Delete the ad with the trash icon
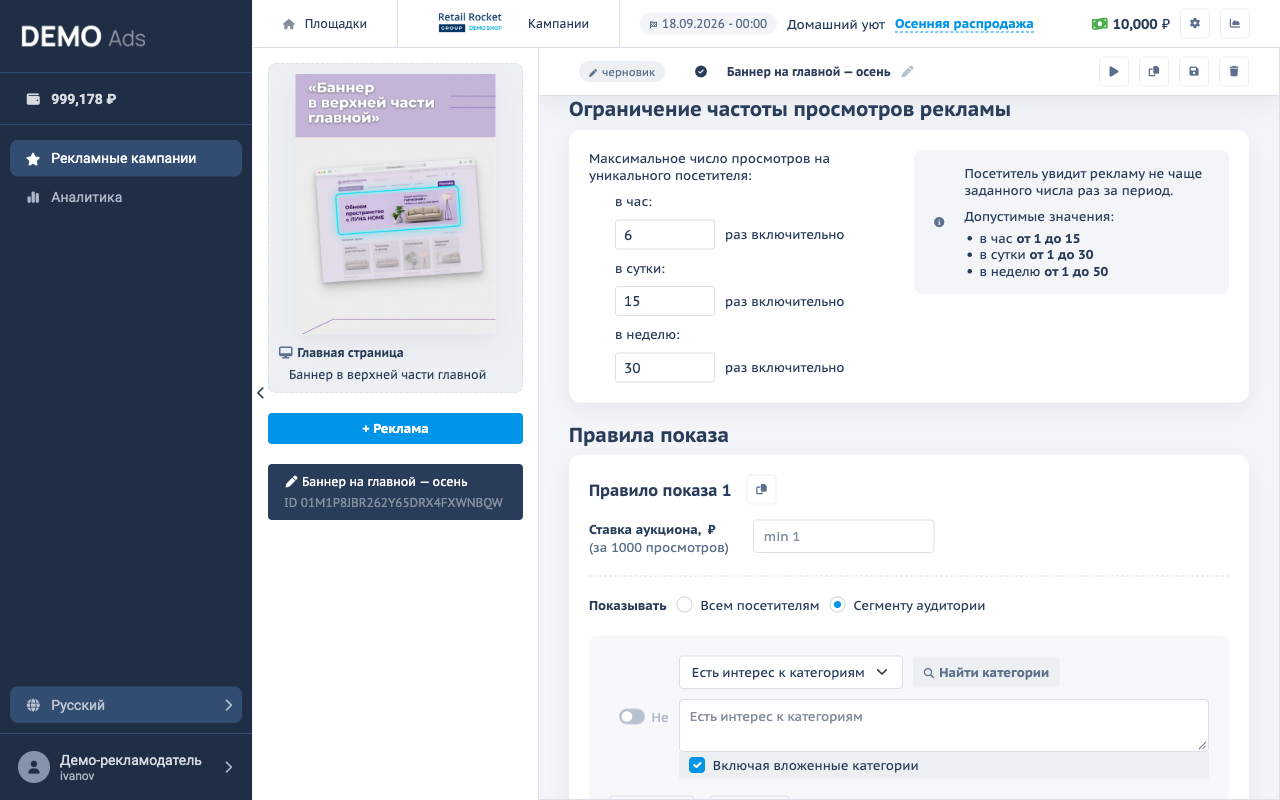The width and height of the screenshot is (1280, 800). [1234, 71]
